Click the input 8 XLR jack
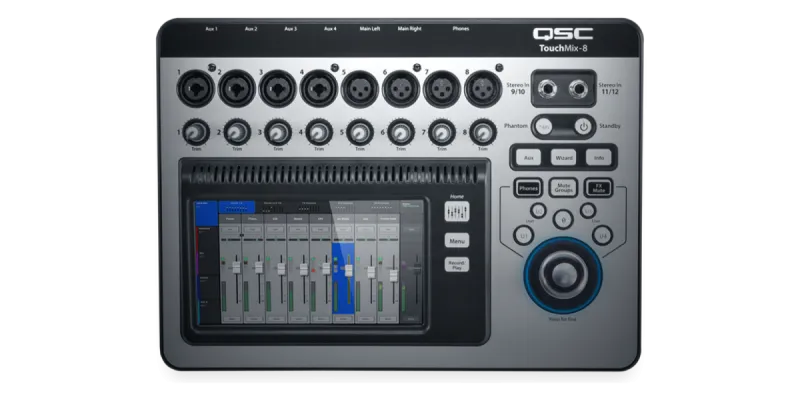The height and width of the screenshot is (393, 800). (x=483, y=89)
